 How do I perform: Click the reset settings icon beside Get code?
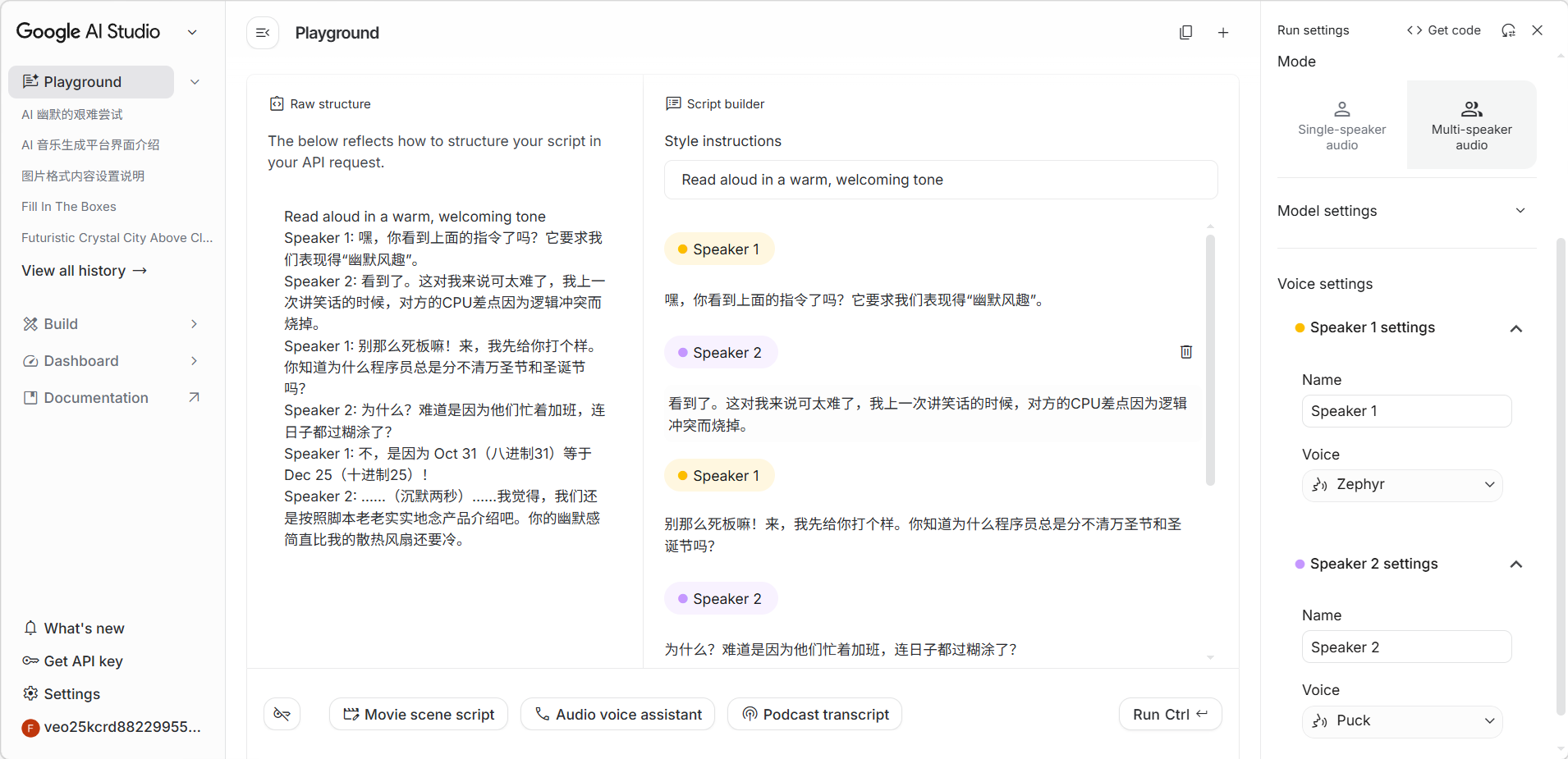coord(1508,30)
